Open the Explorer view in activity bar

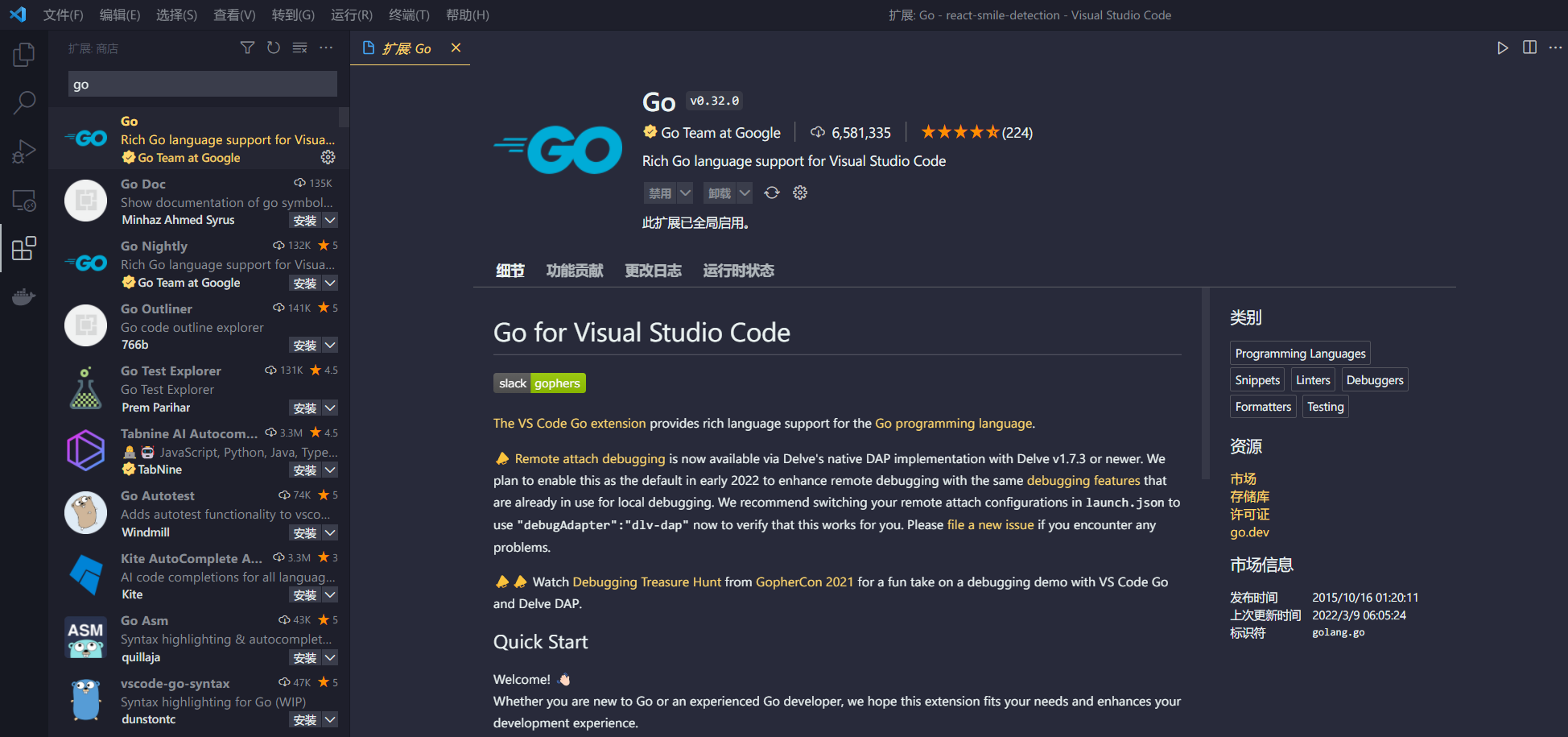click(24, 55)
